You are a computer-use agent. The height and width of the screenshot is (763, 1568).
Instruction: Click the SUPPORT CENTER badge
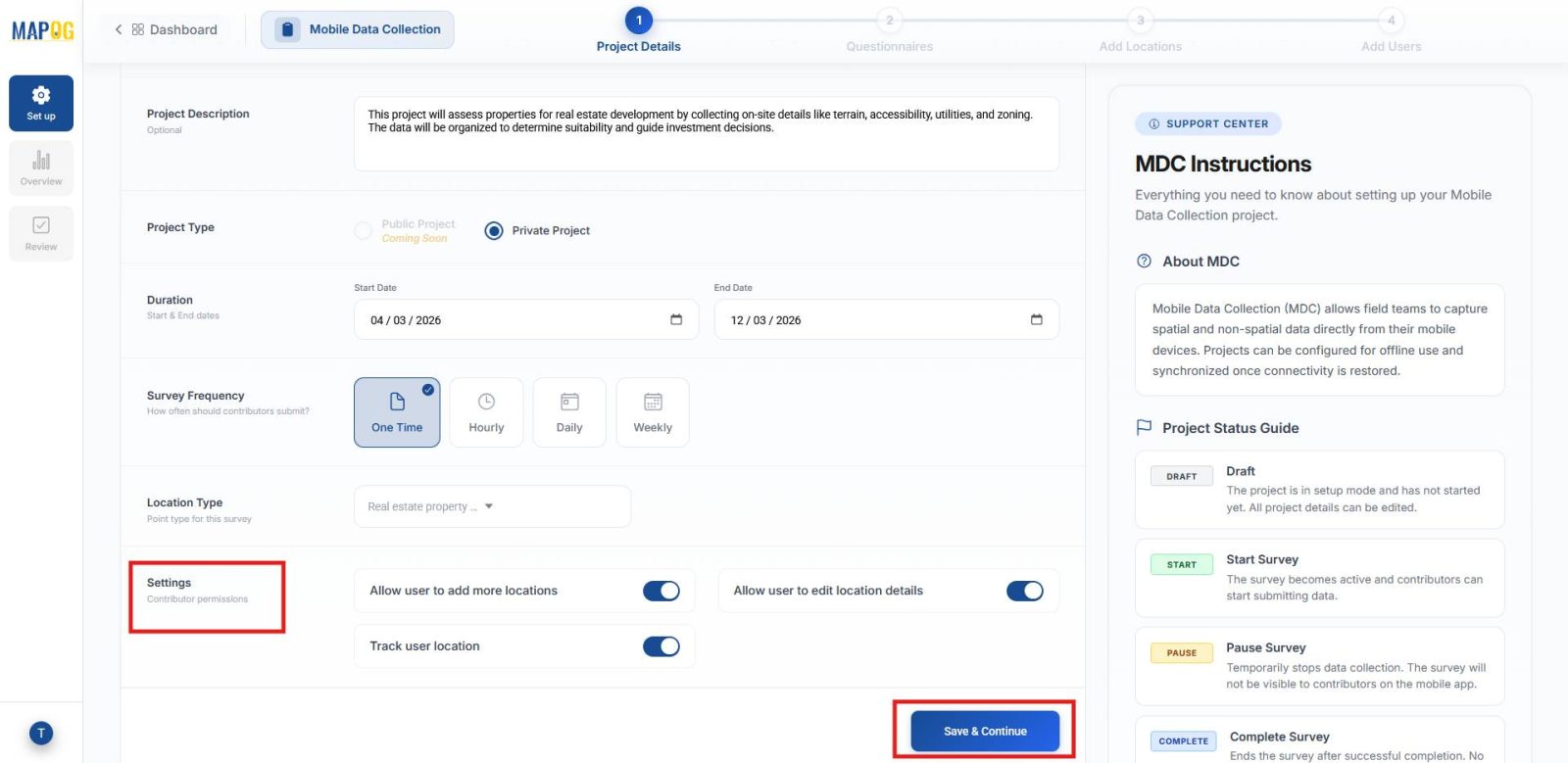click(1208, 124)
